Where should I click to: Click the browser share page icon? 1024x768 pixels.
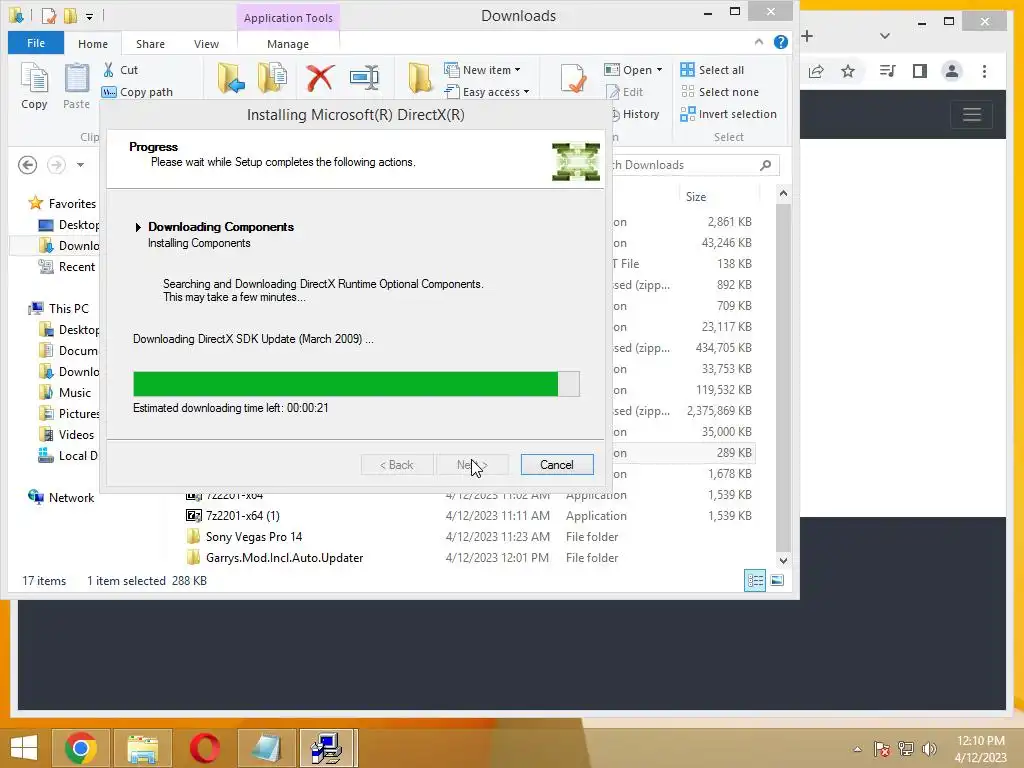(x=816, y=71)
